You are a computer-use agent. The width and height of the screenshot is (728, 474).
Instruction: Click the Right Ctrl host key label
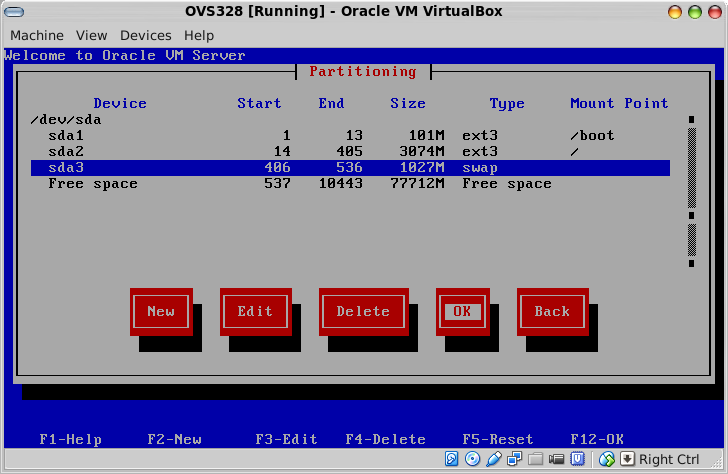(x=669, y=459)
